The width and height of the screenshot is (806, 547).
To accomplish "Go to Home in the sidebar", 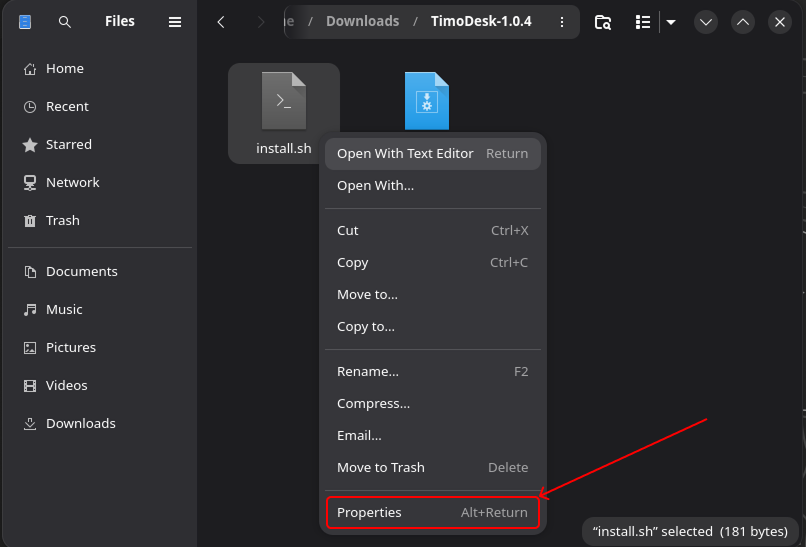I will [100, 68].
